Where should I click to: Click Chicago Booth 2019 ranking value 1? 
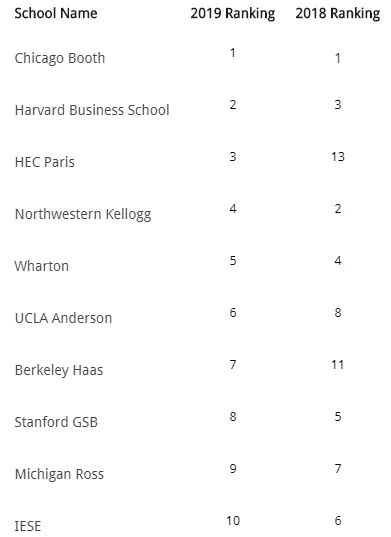pos(233,53)
